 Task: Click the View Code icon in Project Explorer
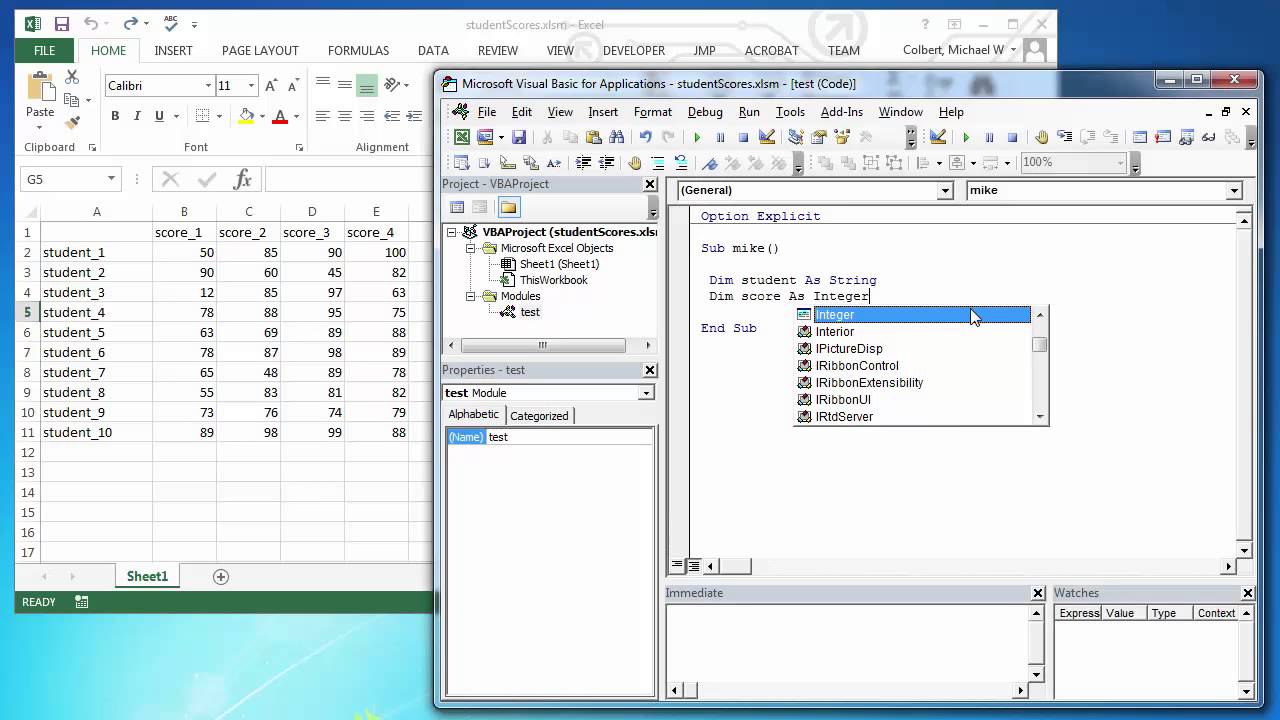click(x=457, y=207)
